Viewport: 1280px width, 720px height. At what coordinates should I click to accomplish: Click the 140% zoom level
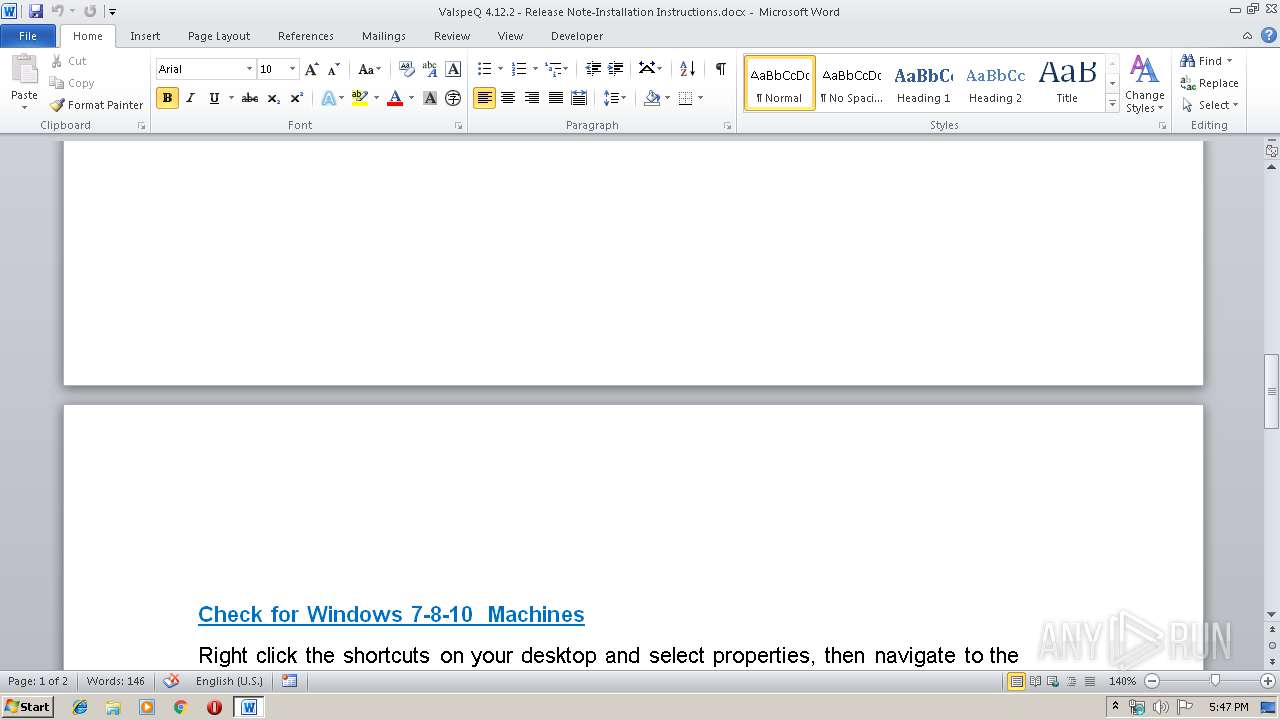(x=1122, y=681)
